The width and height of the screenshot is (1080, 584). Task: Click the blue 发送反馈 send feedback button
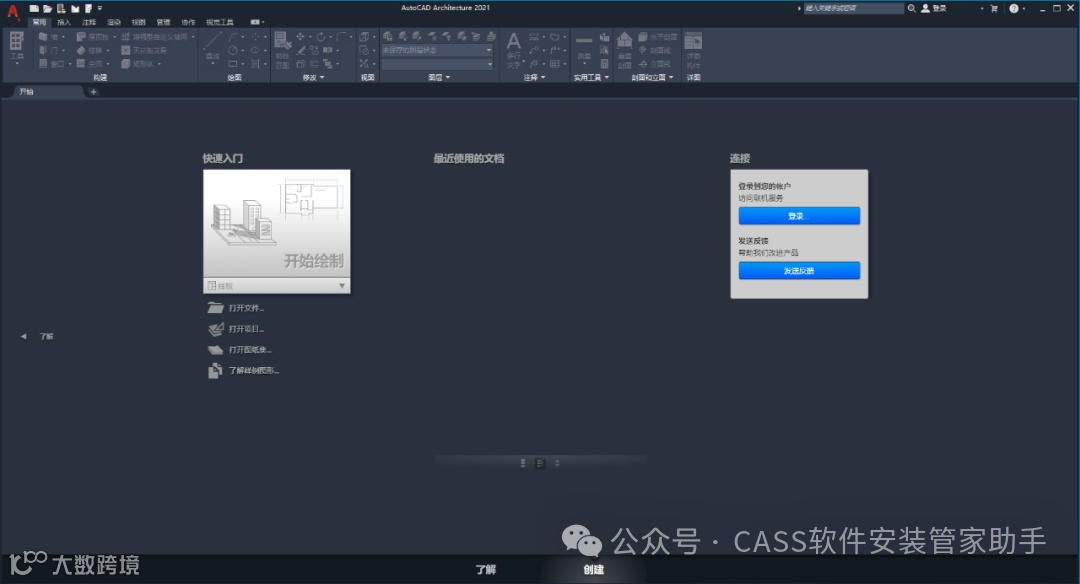(x=799, y=271)
